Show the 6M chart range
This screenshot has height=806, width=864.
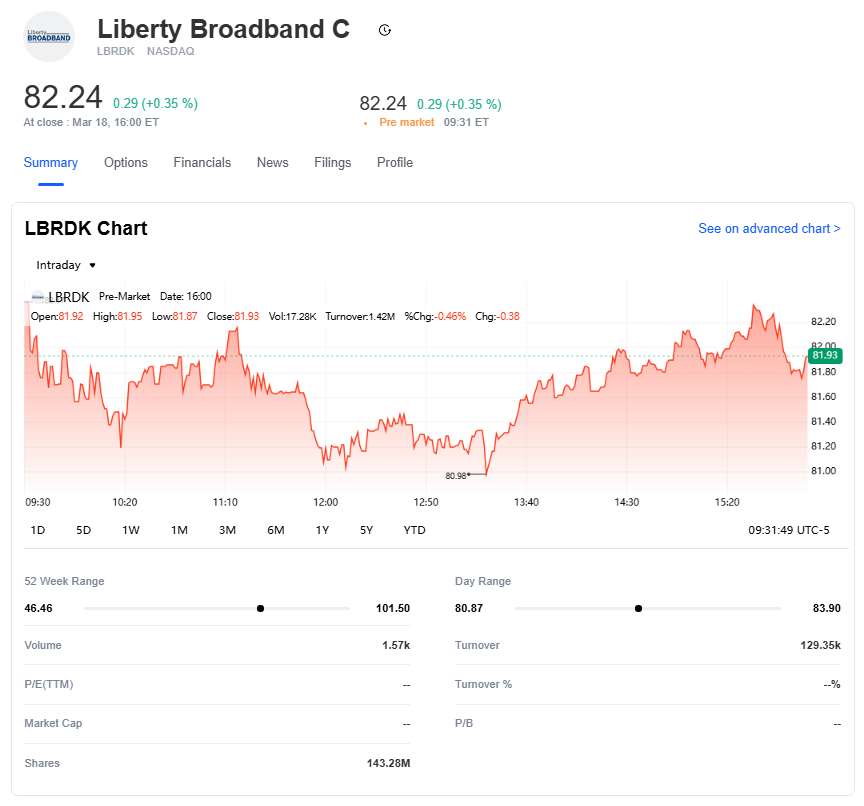point(276,530)
